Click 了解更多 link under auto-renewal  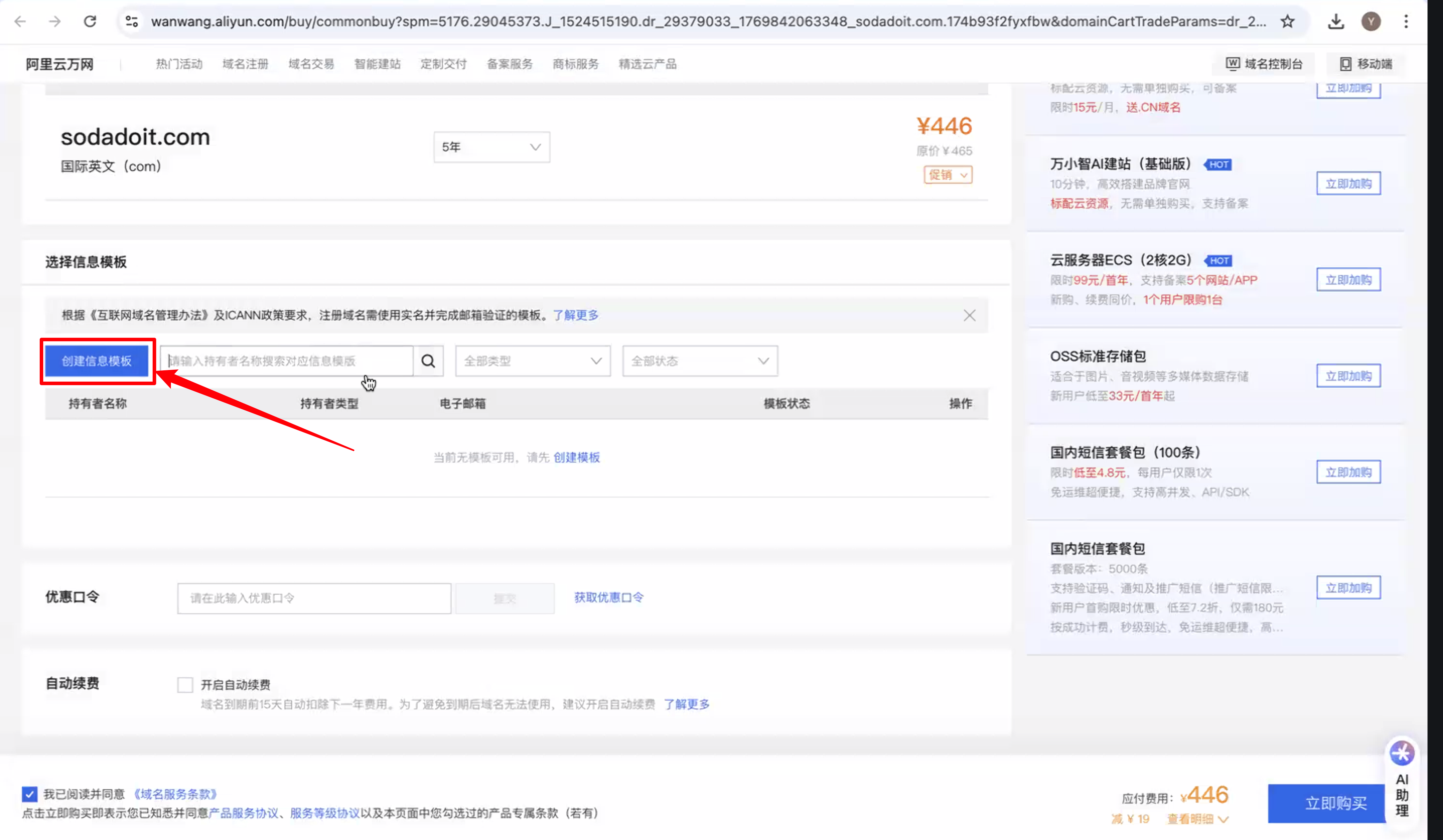coord(687,704)
